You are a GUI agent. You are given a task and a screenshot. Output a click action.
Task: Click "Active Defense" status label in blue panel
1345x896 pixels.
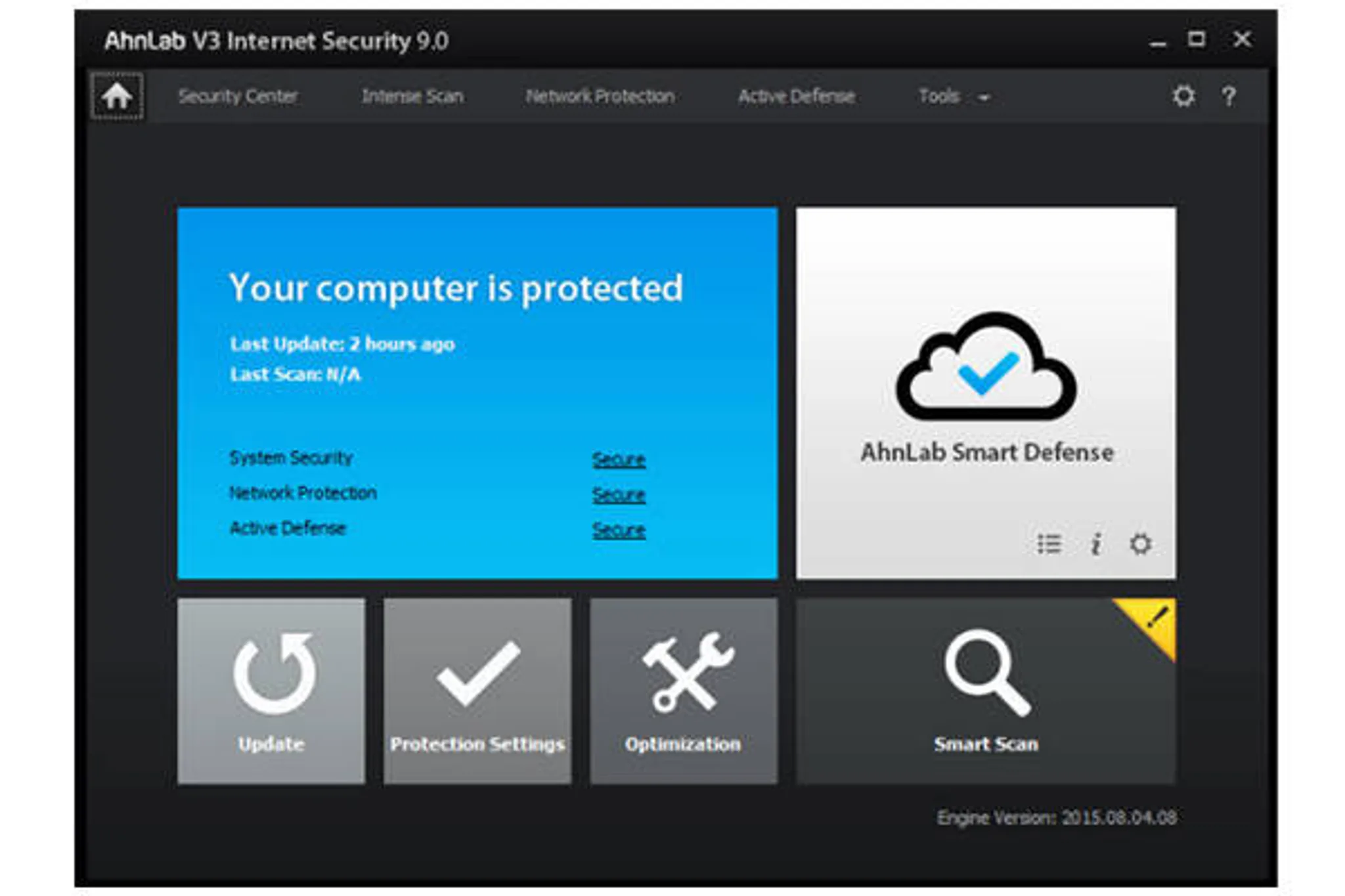point(288,528)
